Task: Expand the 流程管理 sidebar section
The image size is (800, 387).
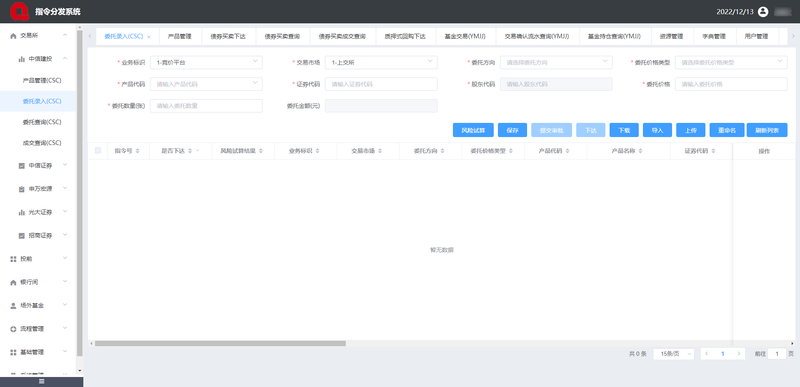Action: 65,328
